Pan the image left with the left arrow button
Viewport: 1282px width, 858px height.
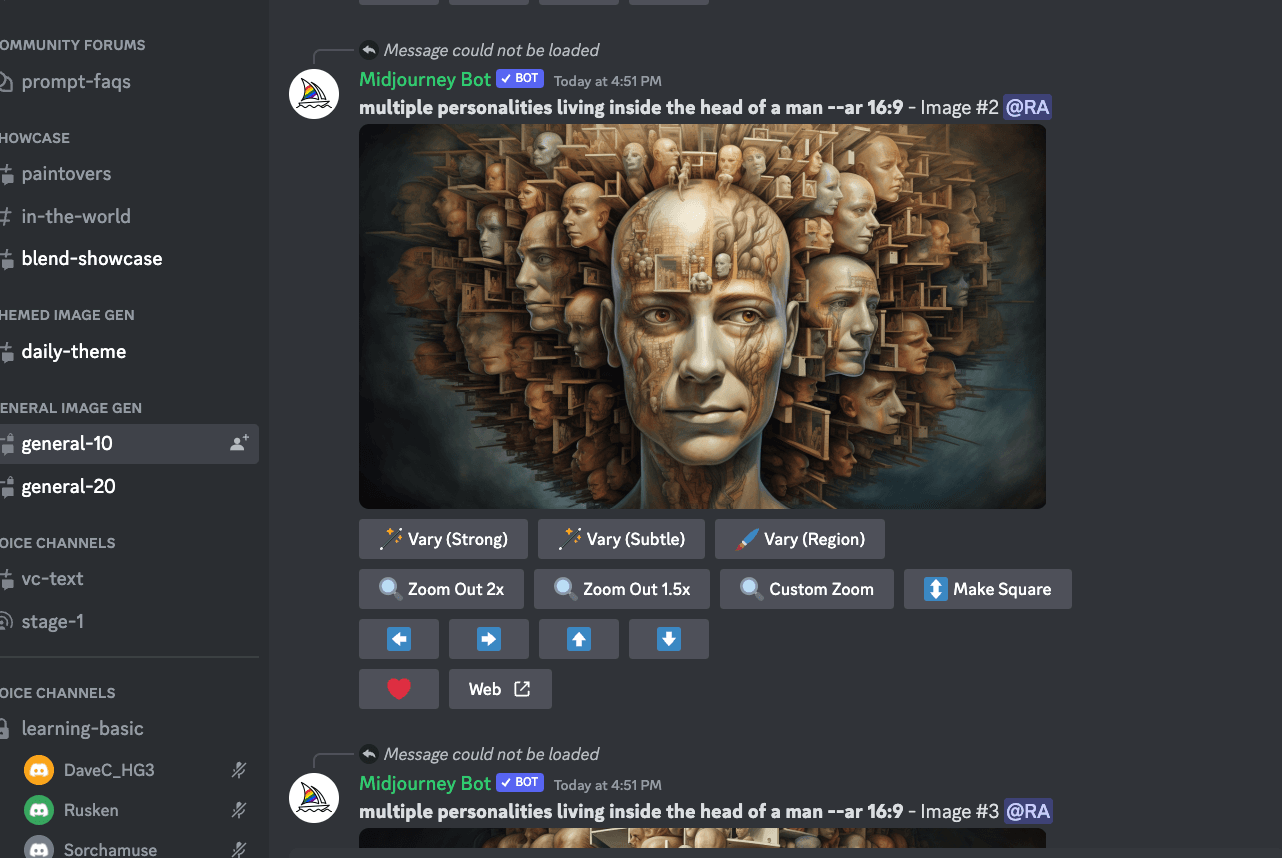pos(399,639)
